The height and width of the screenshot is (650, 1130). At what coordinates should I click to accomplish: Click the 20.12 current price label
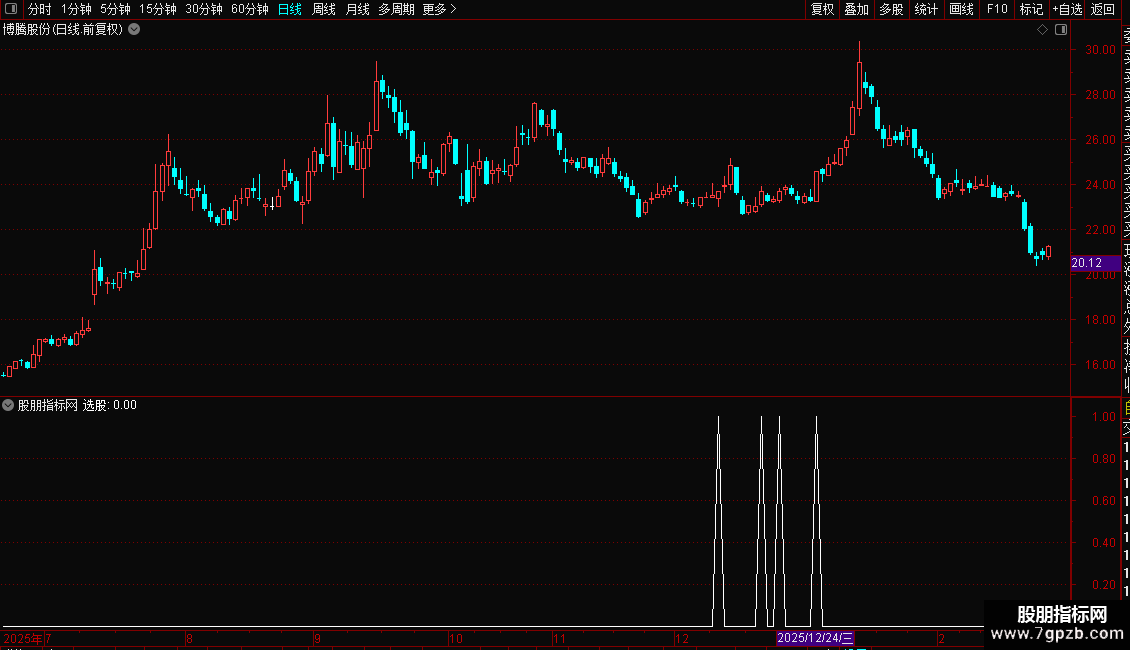tap(1095, 263)
